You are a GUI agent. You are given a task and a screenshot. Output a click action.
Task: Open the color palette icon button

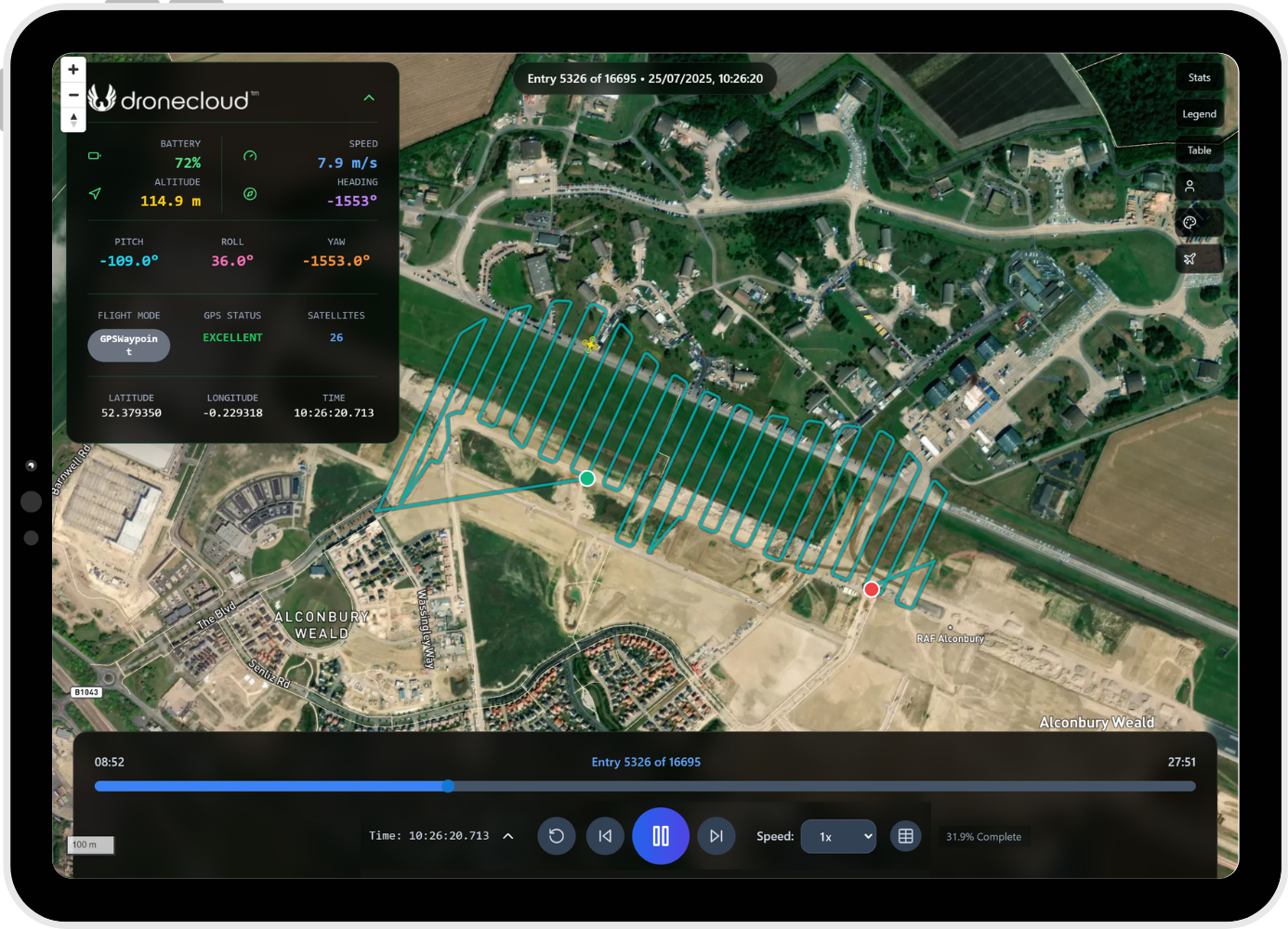[1189, 223]
